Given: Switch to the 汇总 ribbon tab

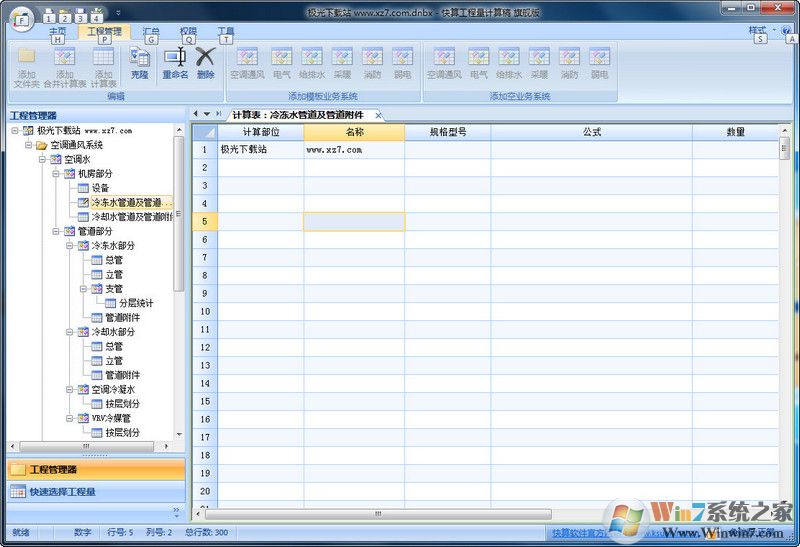Looking at the screenshot, I should [151, 31].
